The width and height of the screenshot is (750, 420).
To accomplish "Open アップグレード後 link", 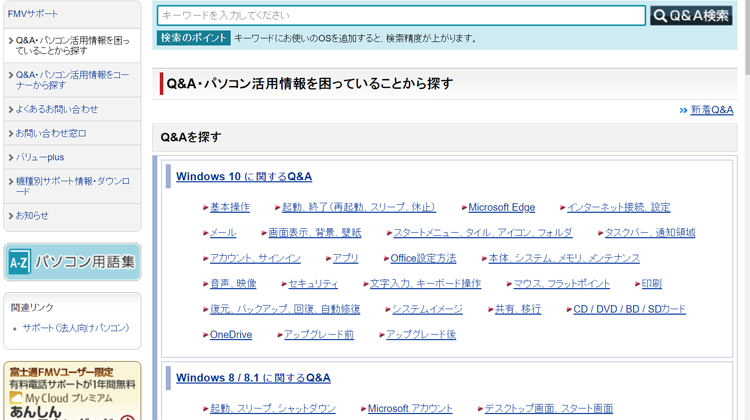I will coord(421,334).
